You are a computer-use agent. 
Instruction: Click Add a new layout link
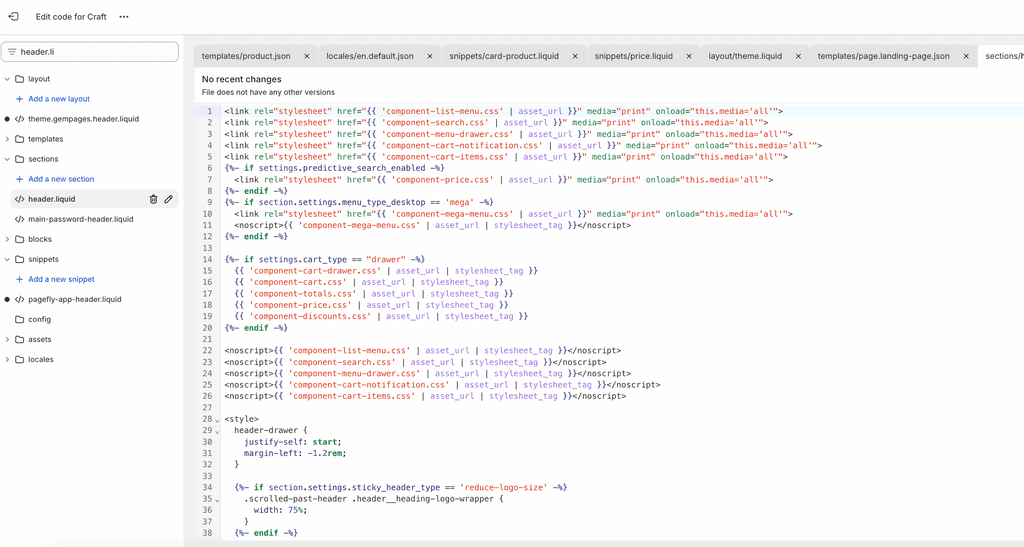[59, 99]
